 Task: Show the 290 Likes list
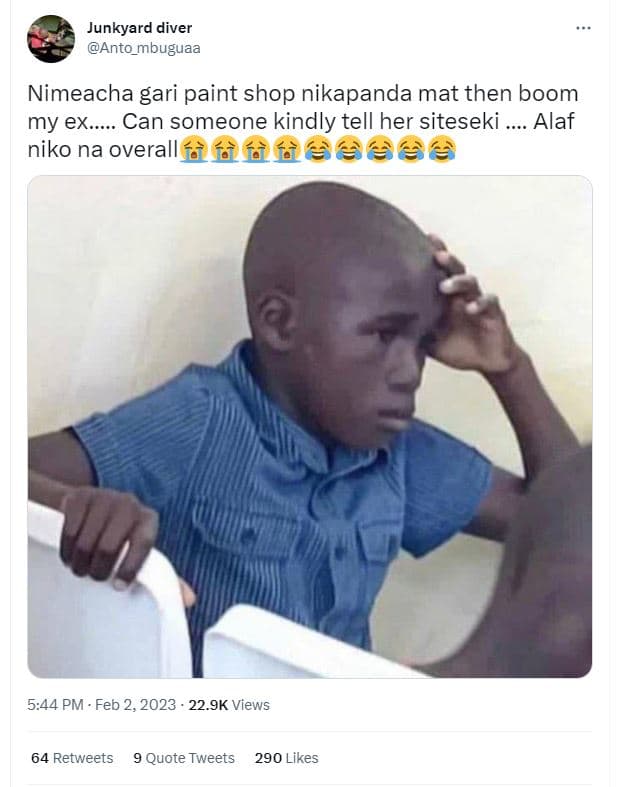pos(287,758)
